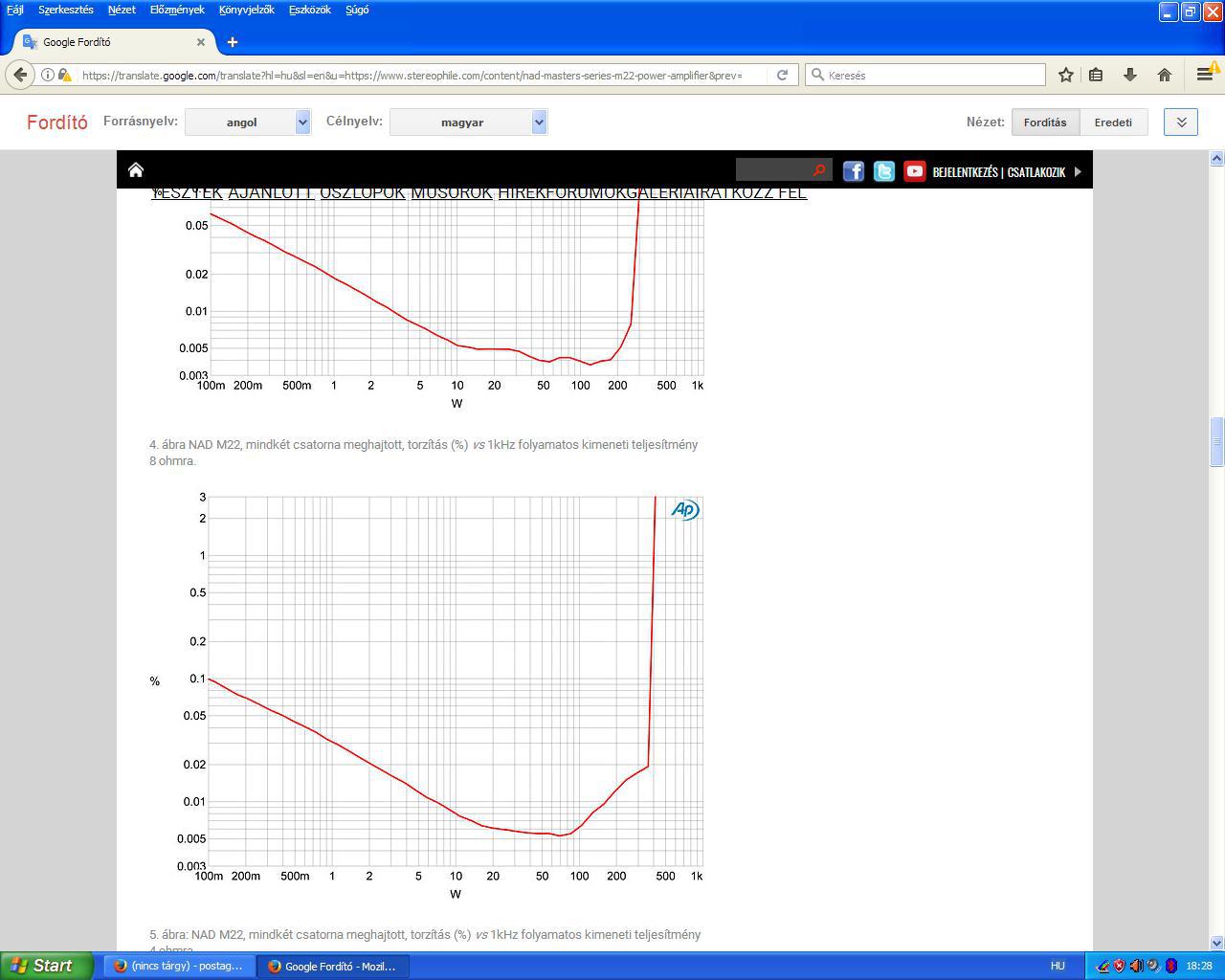The image size is (1225, 980).
Task: Close the Google Fordító tab
Action: (201, 42)
